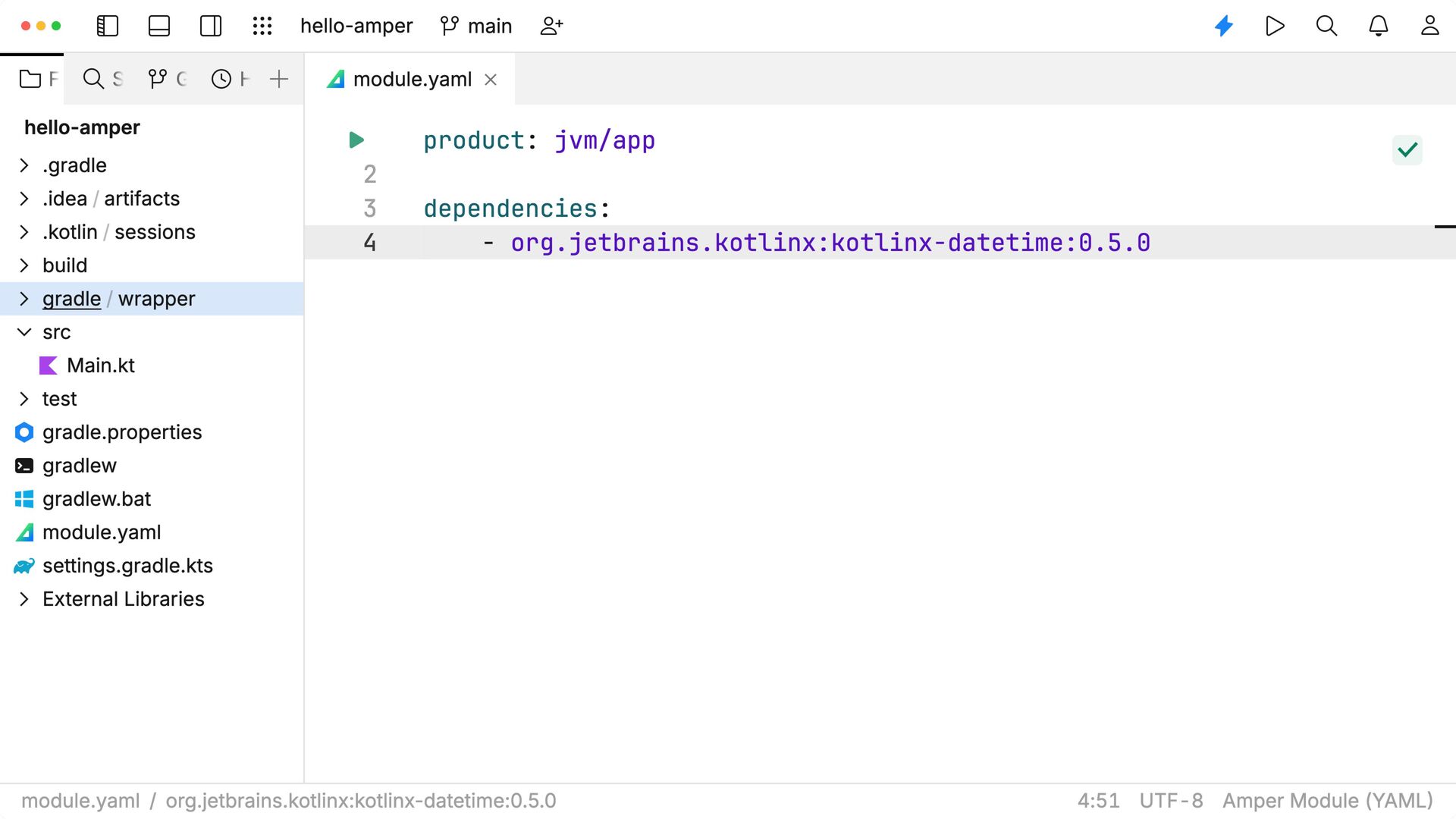Collapse the src folder
Screen dimensions: 1456x819
click(x=24, y=332)
